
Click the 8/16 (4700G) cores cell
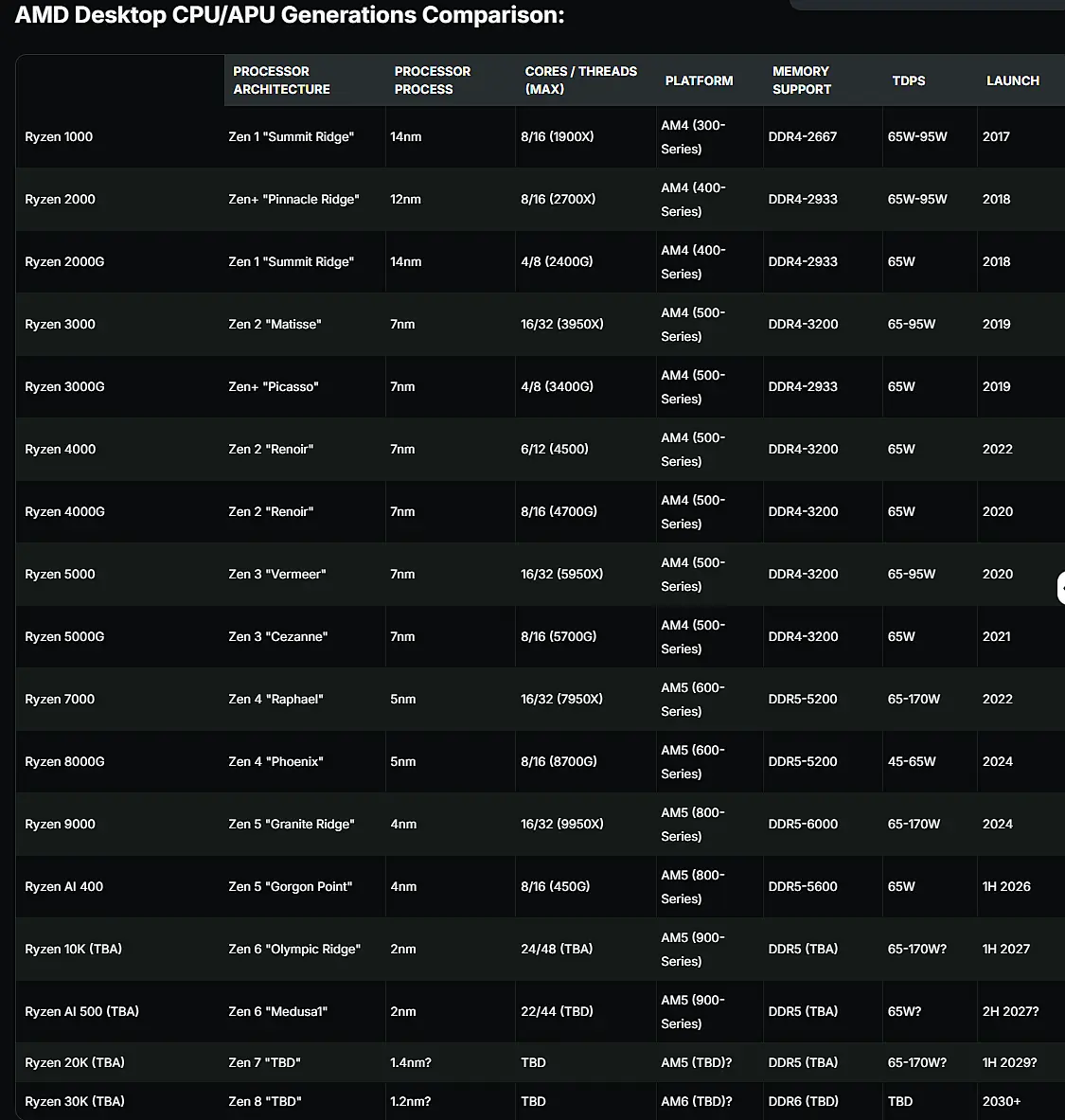(559, 511)
